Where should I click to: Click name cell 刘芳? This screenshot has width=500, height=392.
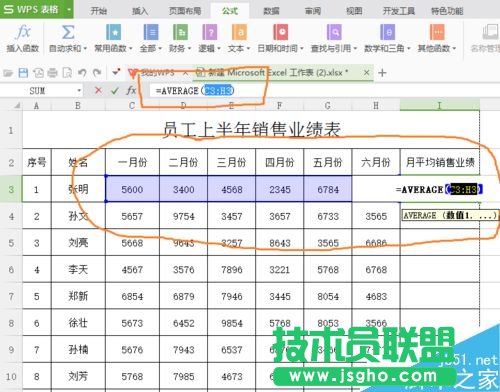tap(78, 377)
